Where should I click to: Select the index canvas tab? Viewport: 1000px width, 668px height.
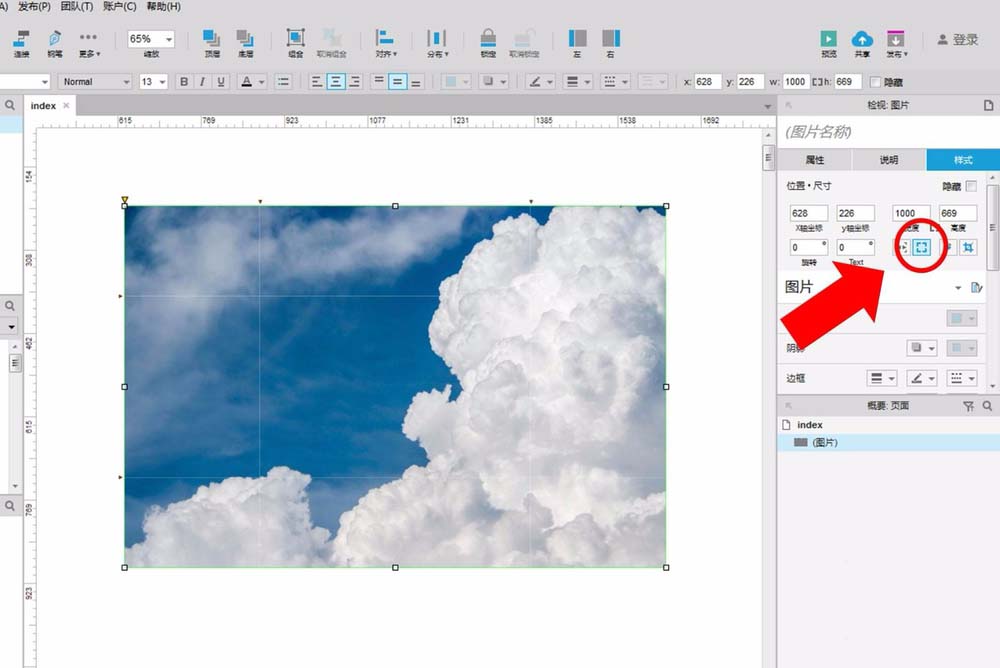(43, 105)
